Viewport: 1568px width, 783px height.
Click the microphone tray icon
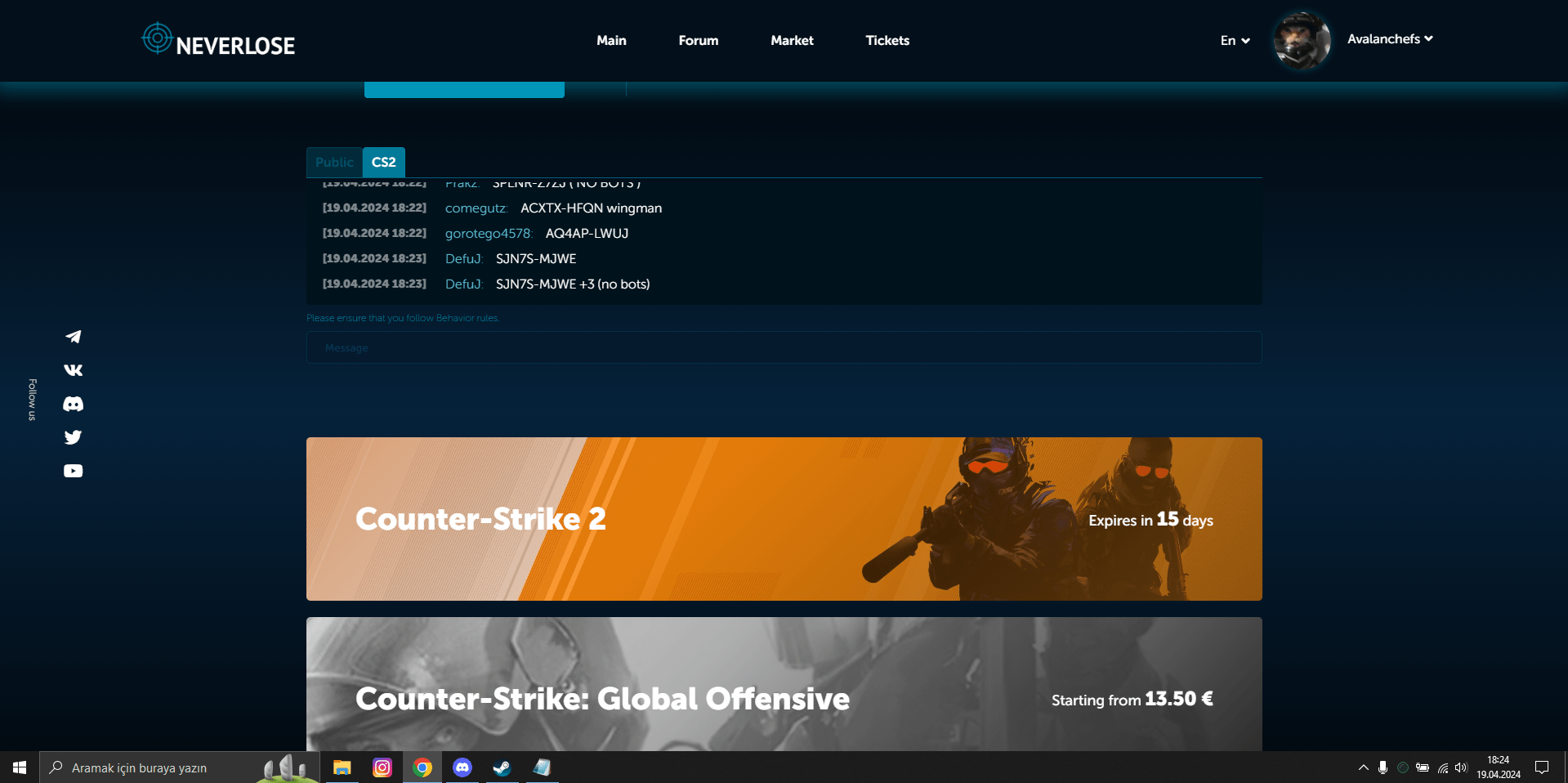[x=1383, y=767]
